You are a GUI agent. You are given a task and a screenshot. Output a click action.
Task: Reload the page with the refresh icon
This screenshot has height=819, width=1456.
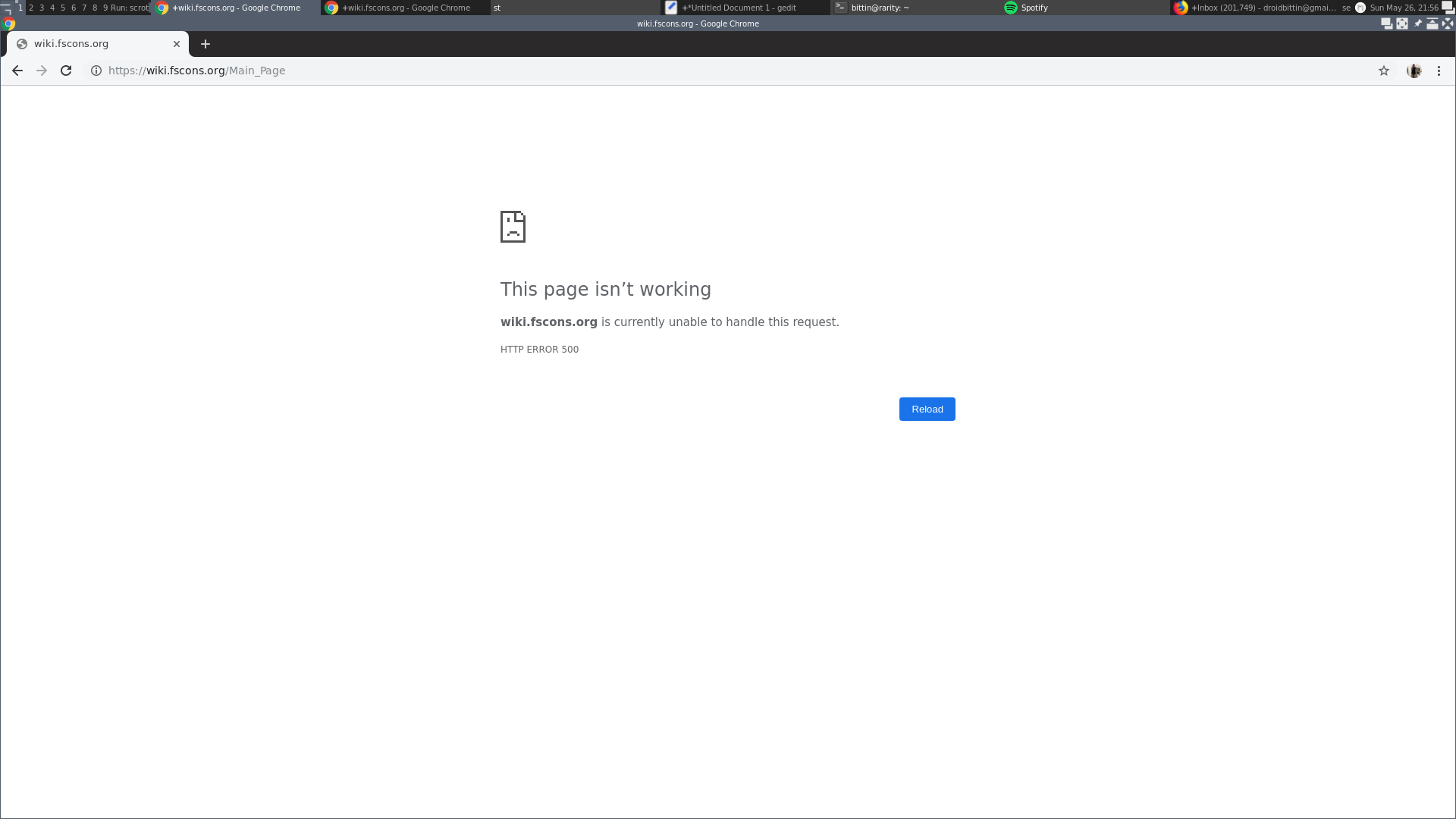pyautogui.click(x=66, y=71)
